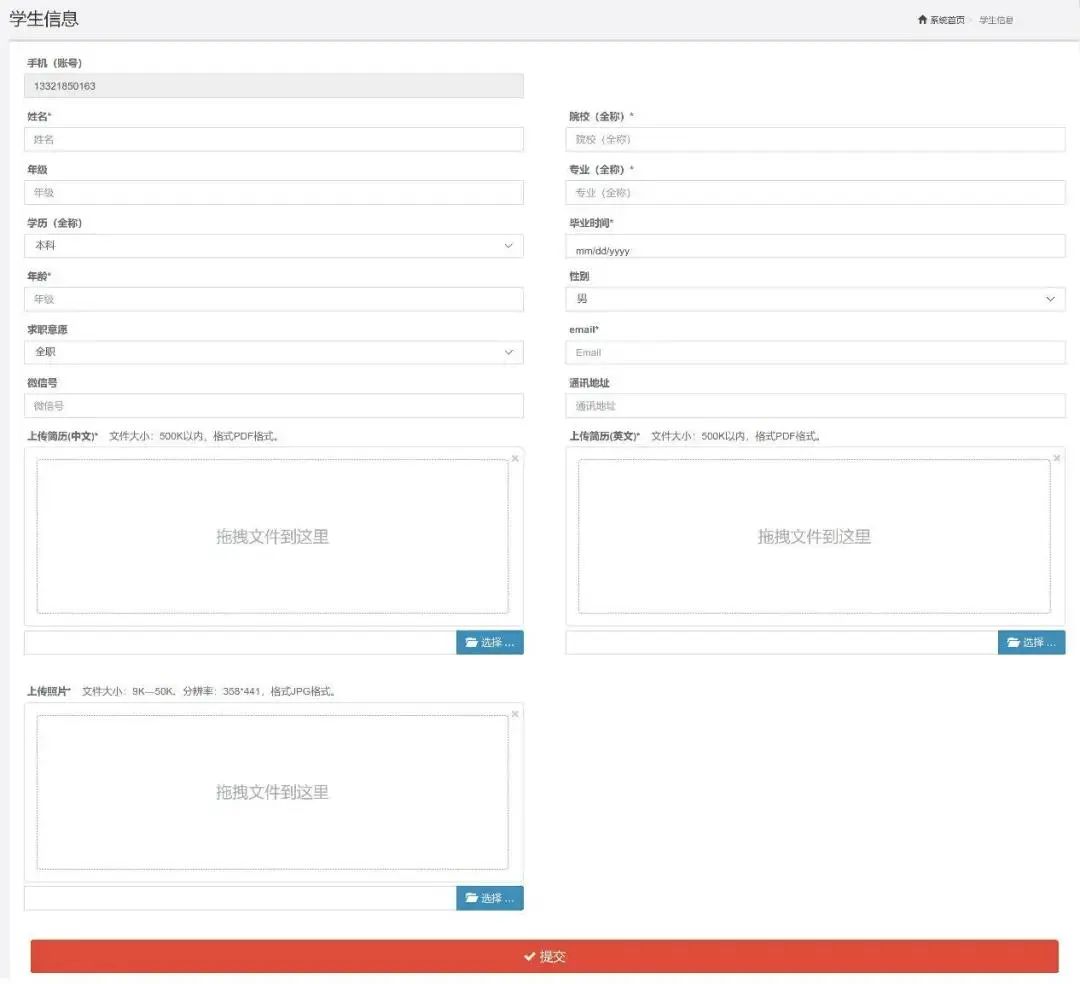The width and height of the screenshot is (1080, 984).
Task: Click the email input field
Action: (x=815, y=352)
